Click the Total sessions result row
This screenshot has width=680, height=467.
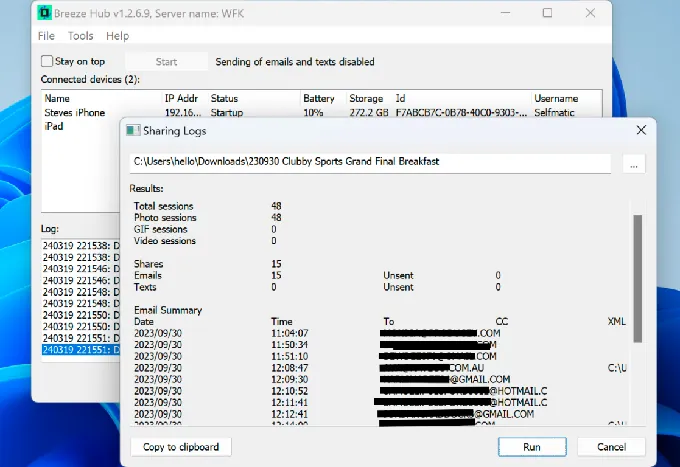coord(207,206)
